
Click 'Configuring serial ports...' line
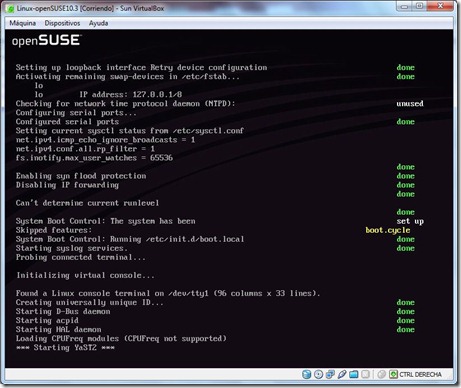coord(76,113)
